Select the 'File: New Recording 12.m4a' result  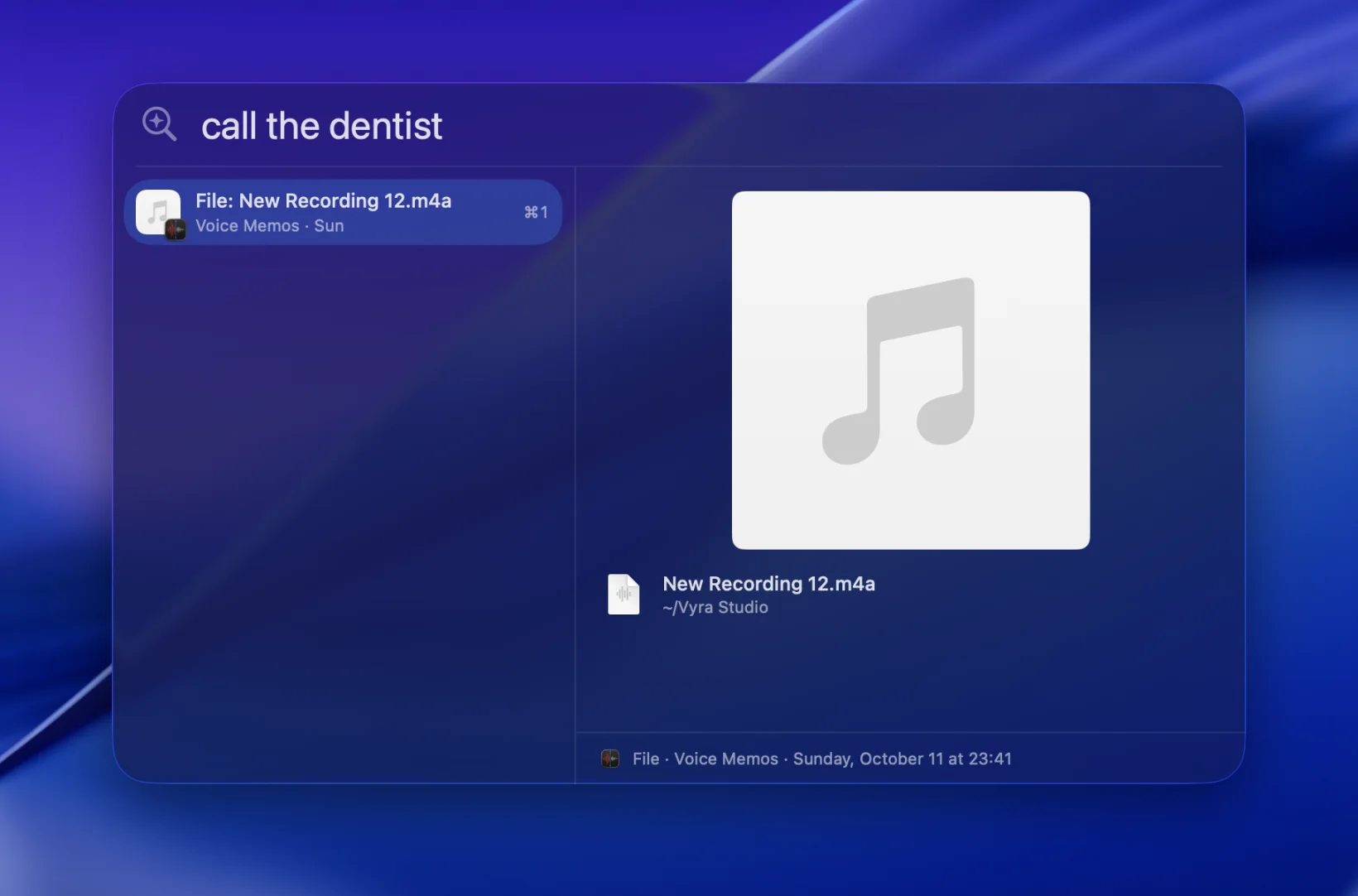tap(343, 212)
